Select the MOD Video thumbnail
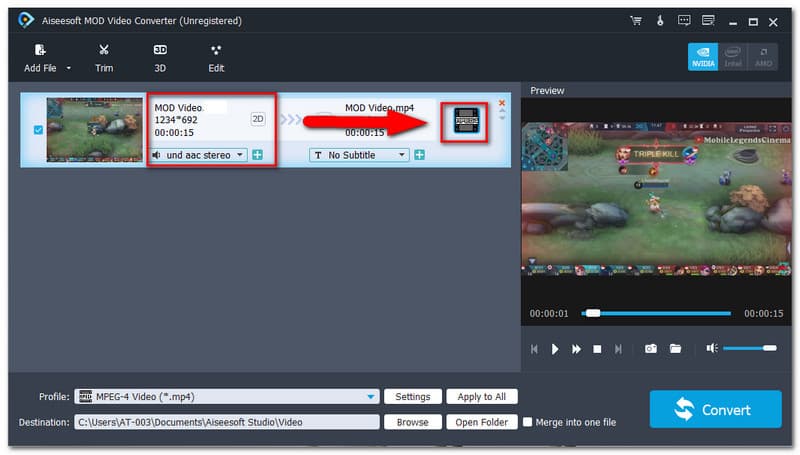Viewport: 800px width, 455px height. pyautogui.click(x=95, y=130)
